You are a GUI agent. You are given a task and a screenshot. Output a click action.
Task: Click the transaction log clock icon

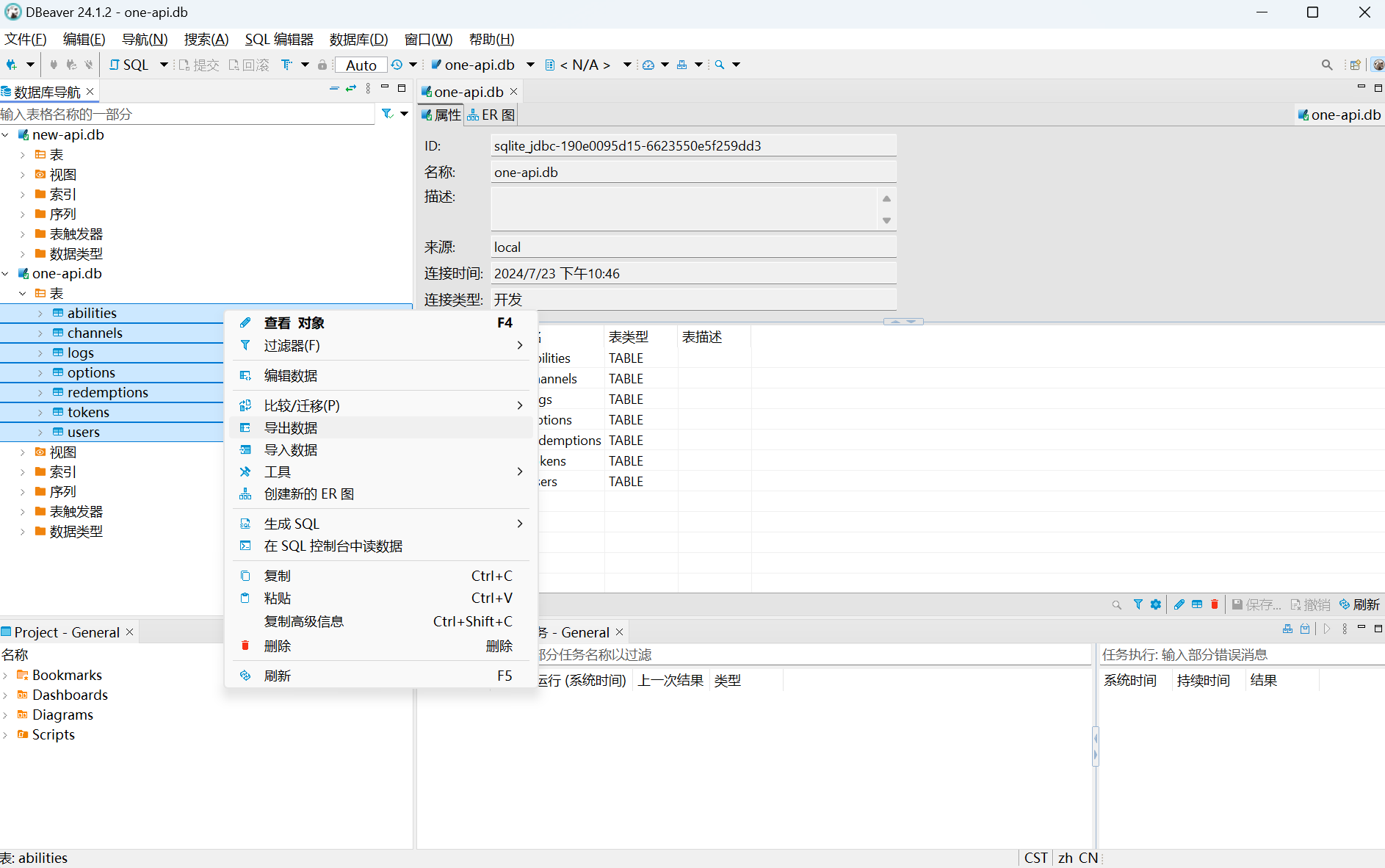[397, 65]
